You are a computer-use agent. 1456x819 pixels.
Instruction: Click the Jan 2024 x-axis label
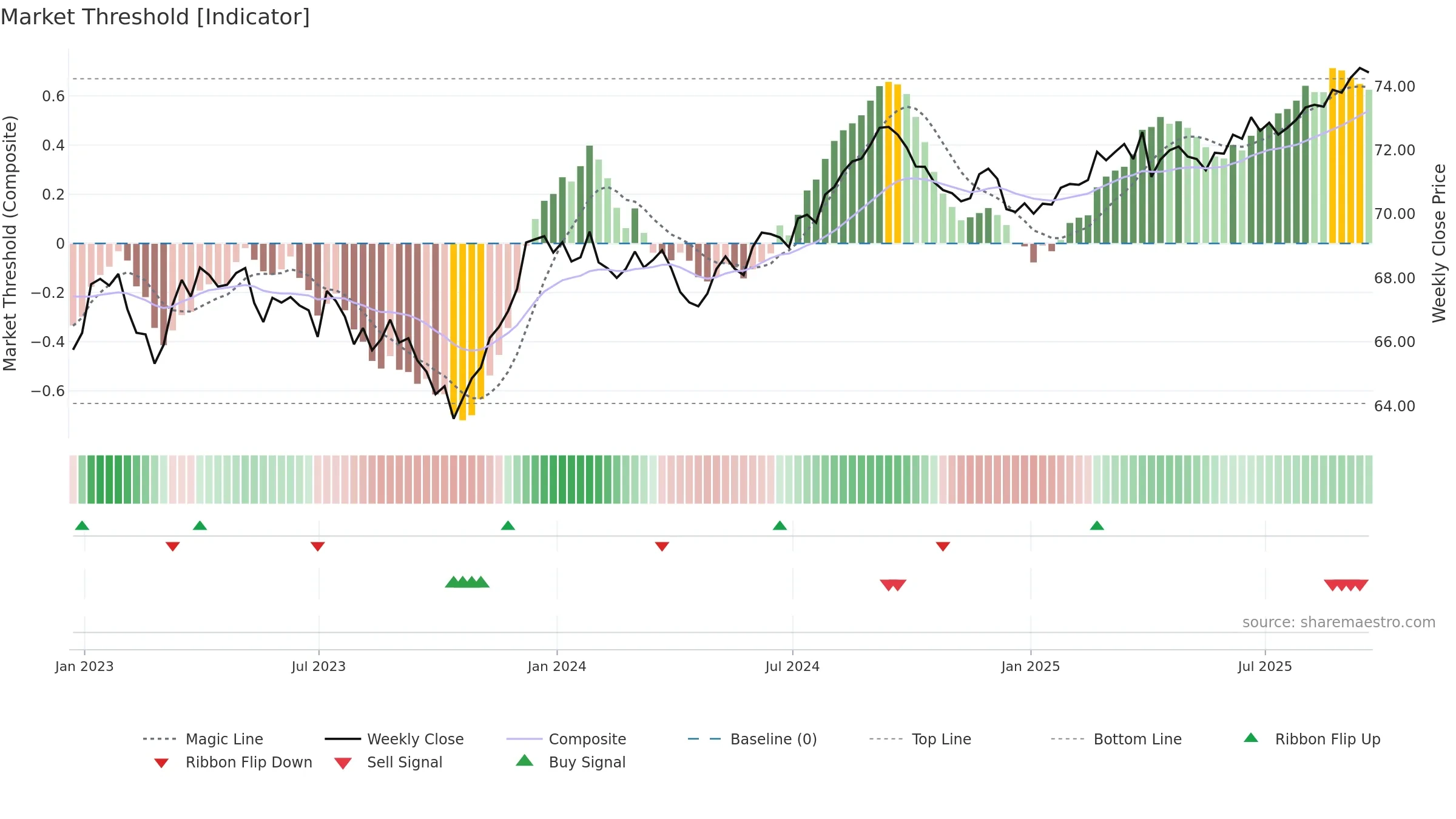pyautogui.click(x=557, y=666)
